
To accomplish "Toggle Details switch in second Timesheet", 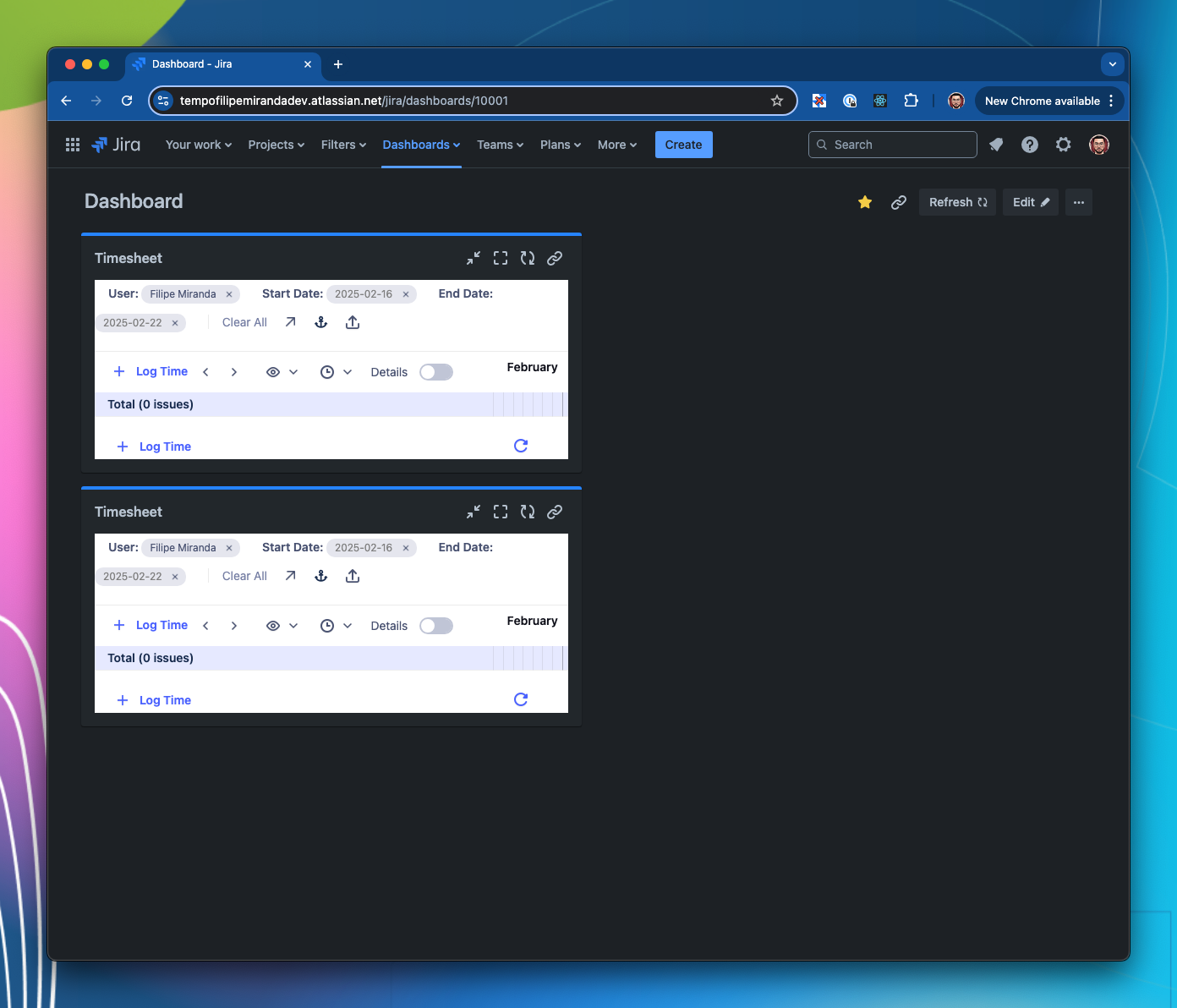I will [x=436, y=626].
